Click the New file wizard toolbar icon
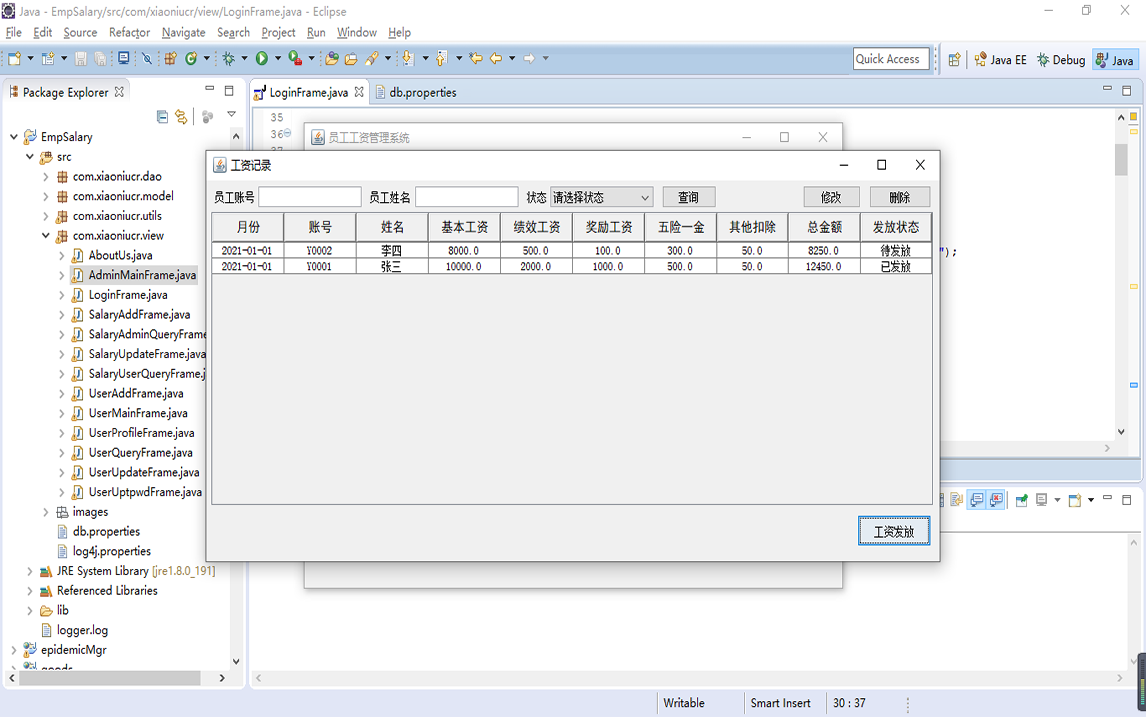This screenshot has width=1146, height=717. 14,58
